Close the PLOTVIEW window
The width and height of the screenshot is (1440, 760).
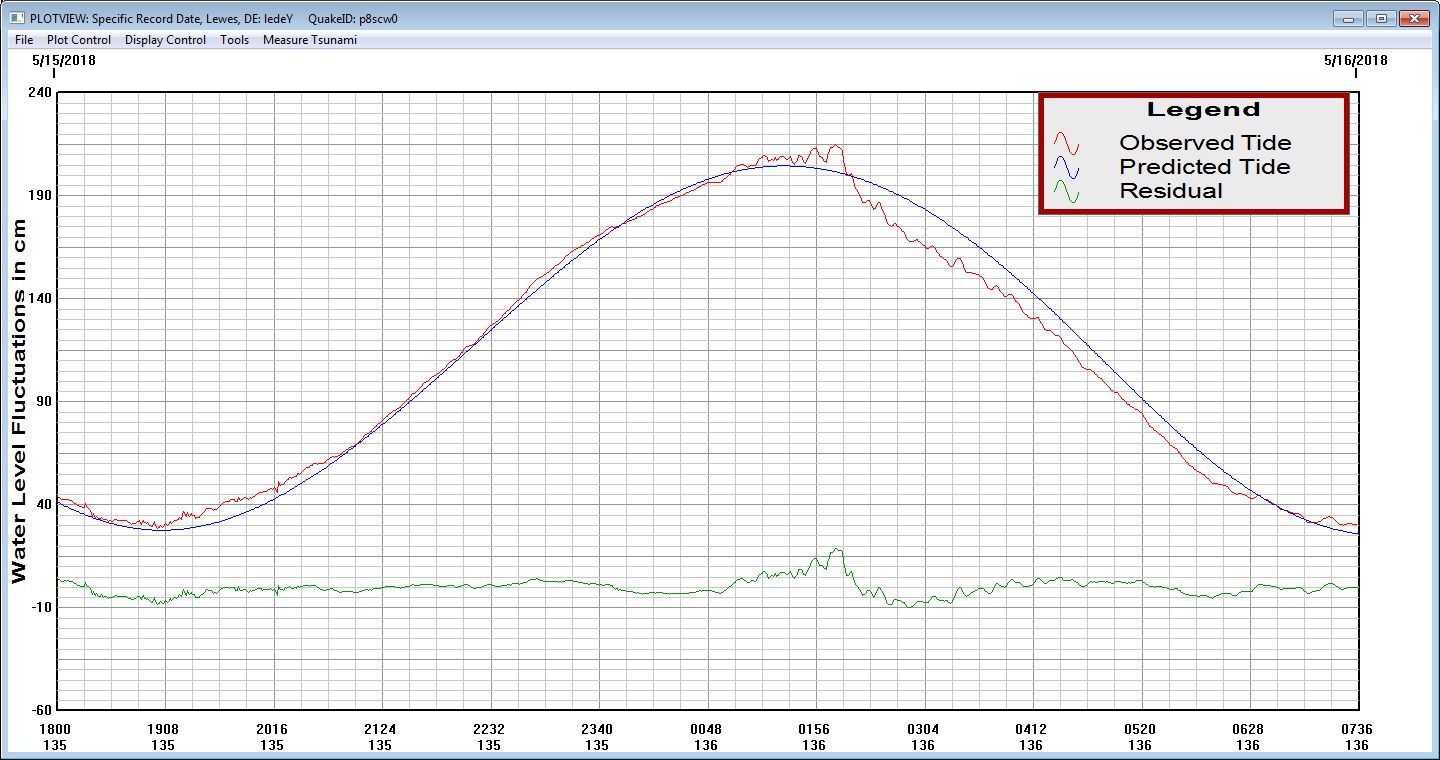pyautogui.click(x=1413, y=19)
